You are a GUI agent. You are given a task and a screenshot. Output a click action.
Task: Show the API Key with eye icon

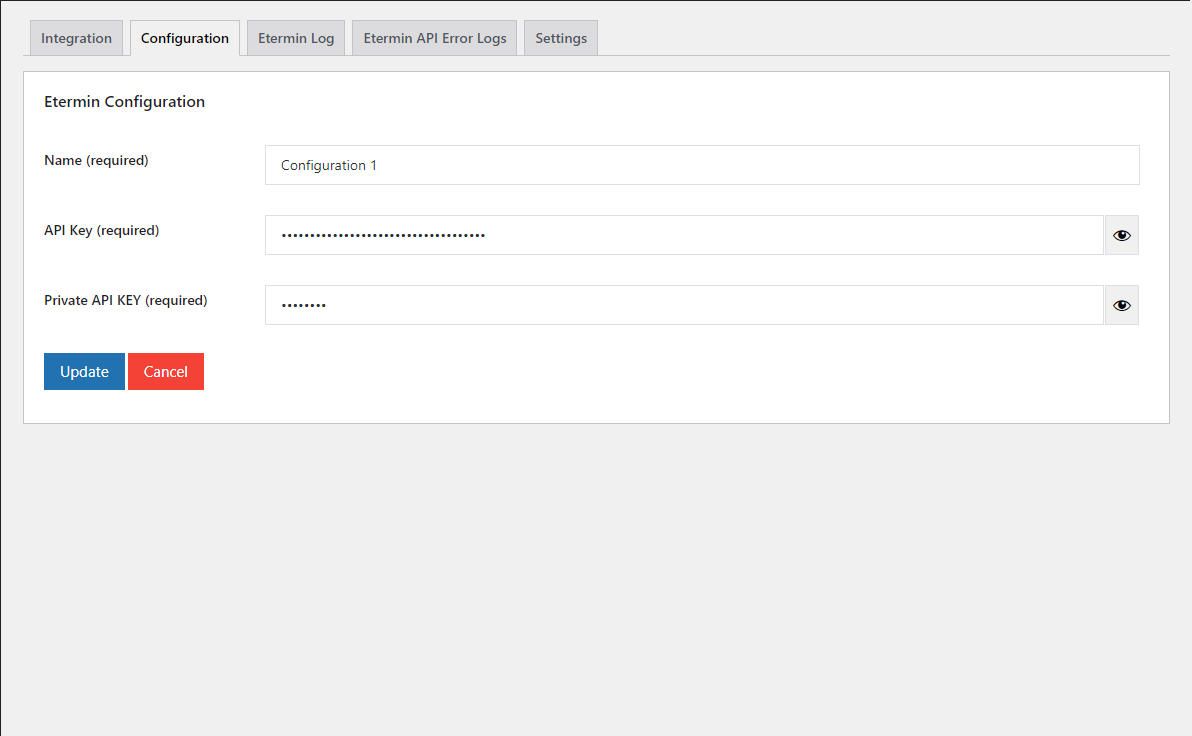coord(1121,235)
